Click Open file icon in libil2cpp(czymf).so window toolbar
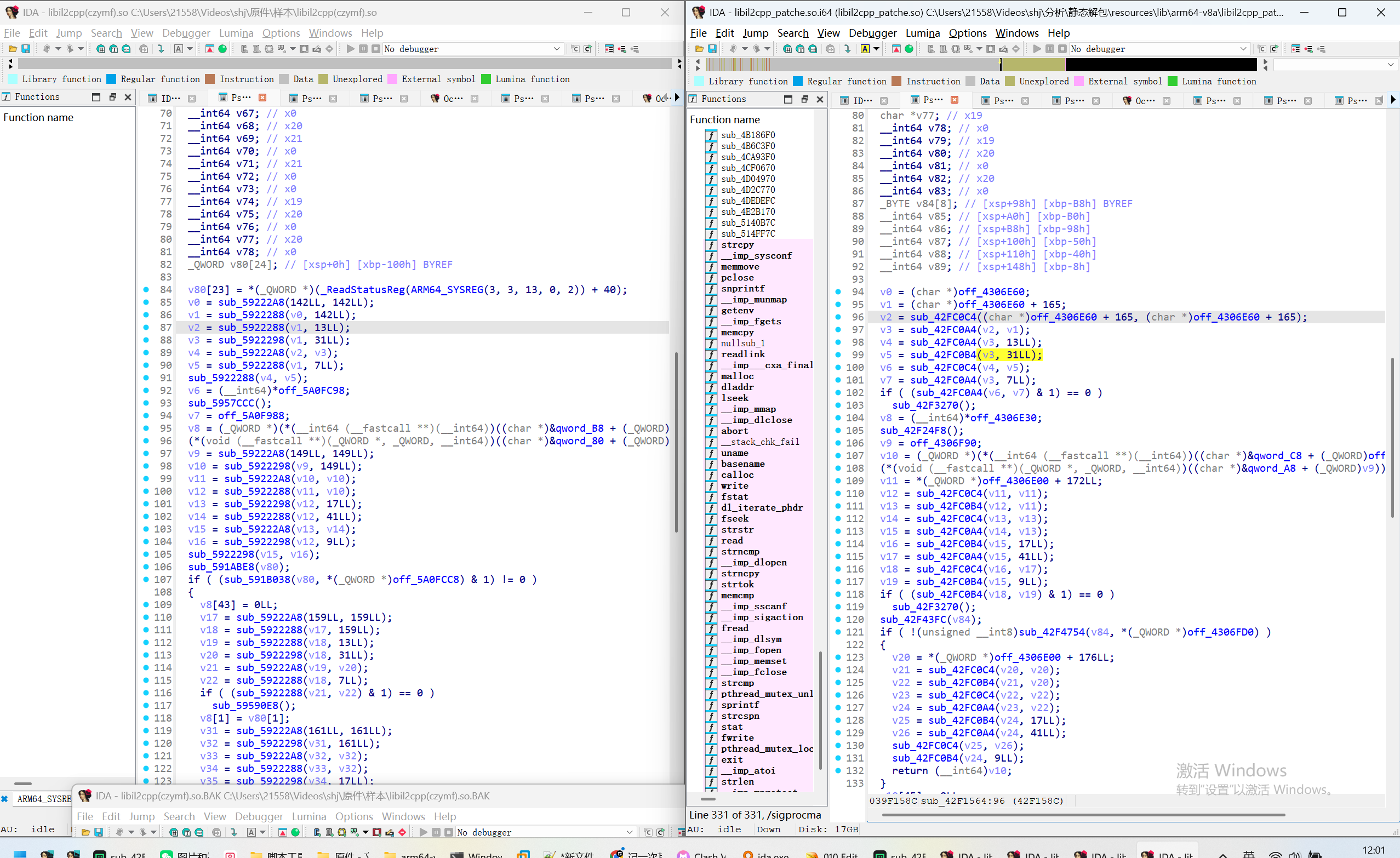 click(13, 49)
